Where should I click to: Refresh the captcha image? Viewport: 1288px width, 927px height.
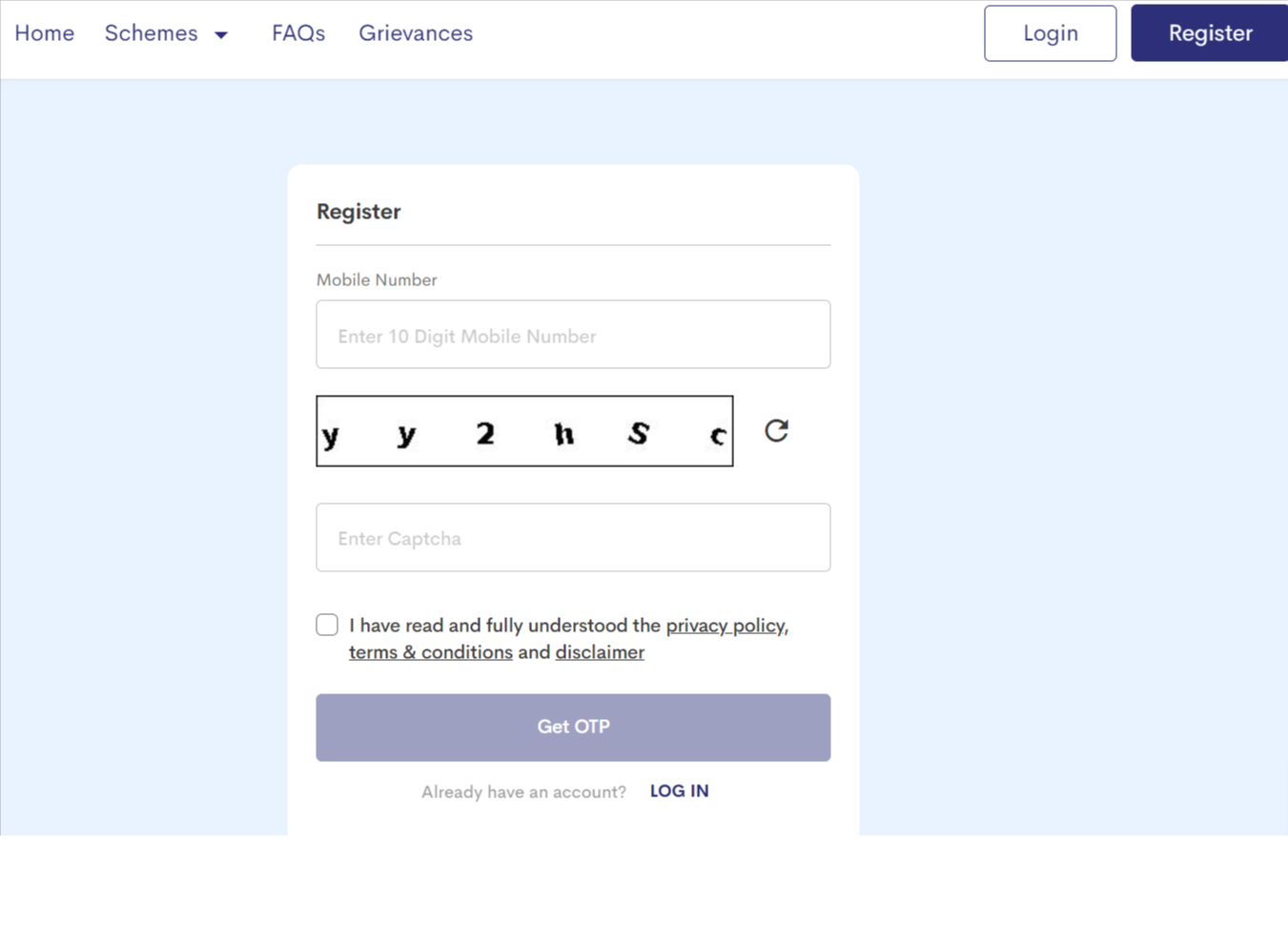[776, 431]
